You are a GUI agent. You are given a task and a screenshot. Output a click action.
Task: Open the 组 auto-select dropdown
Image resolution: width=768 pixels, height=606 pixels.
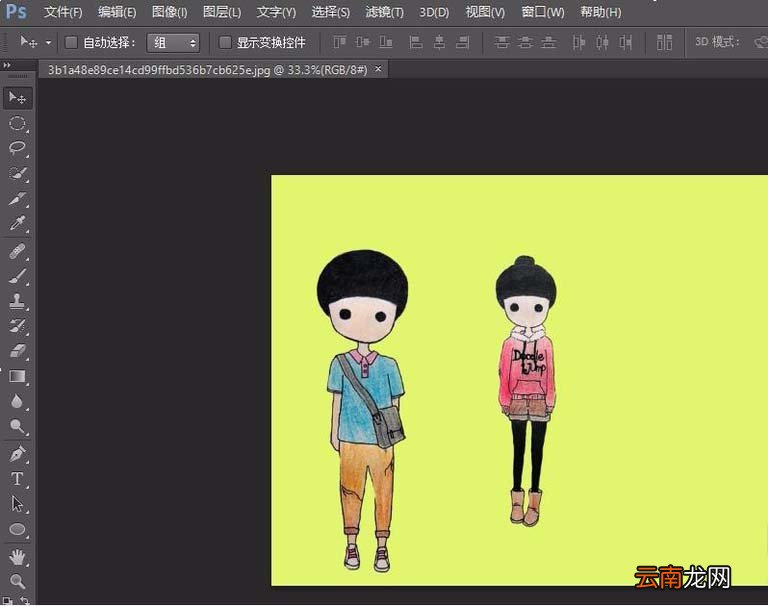pos(173,43)
